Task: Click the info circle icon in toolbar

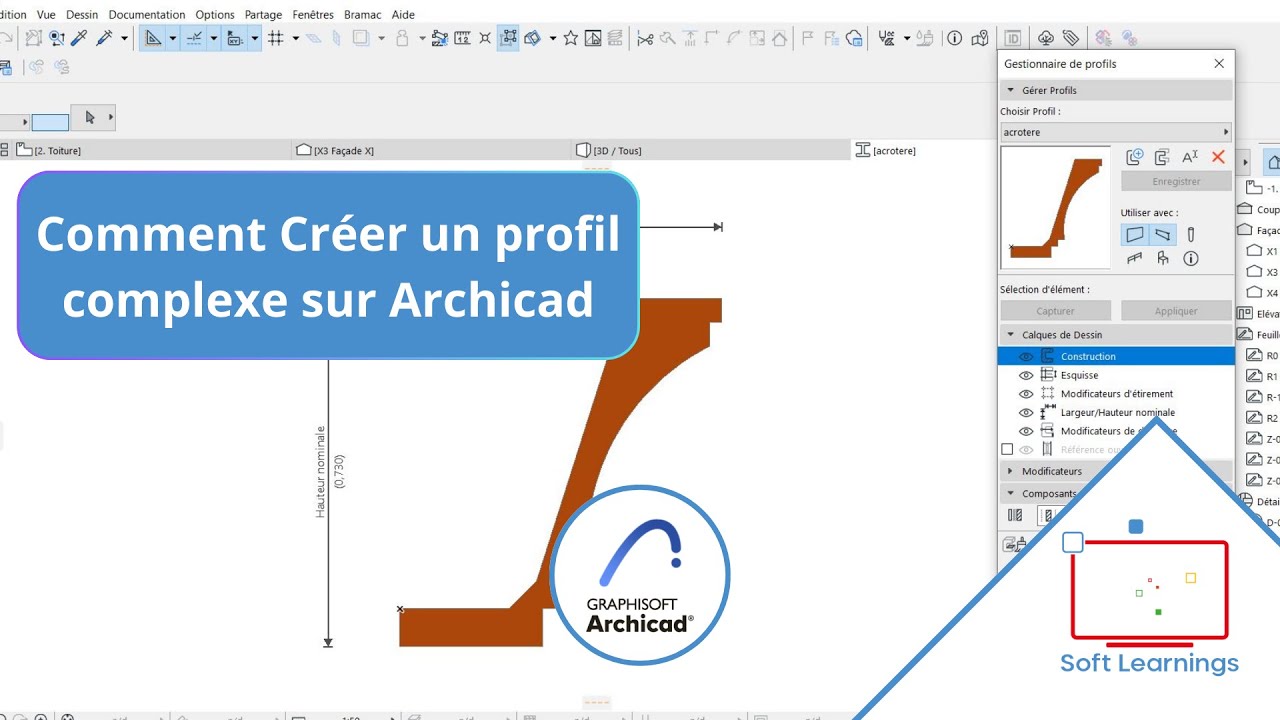Action: [x=955, y=38]
